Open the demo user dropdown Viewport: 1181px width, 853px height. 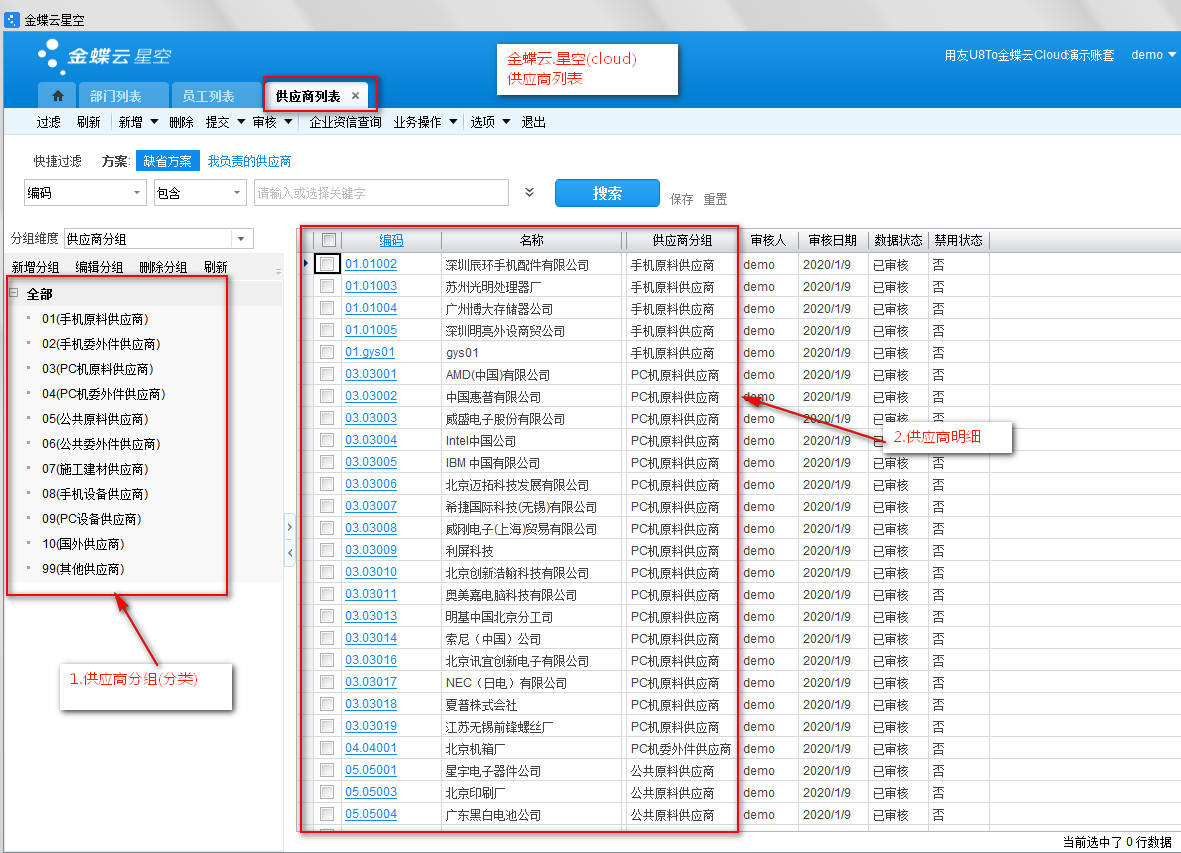pyautogui.click(x=1153, y=55)
